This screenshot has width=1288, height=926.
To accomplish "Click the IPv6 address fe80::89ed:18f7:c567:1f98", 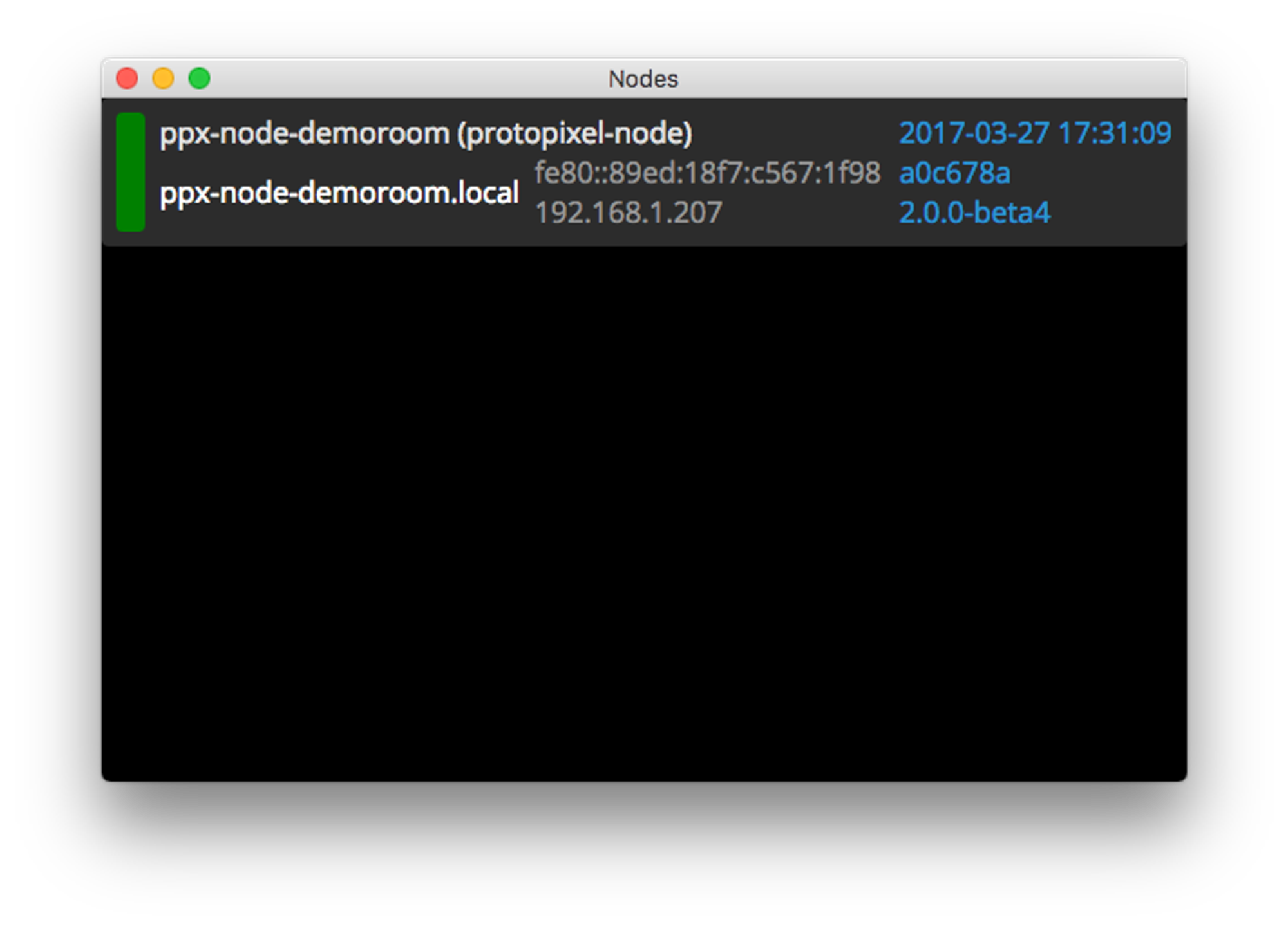I will [x=707, y=172].
